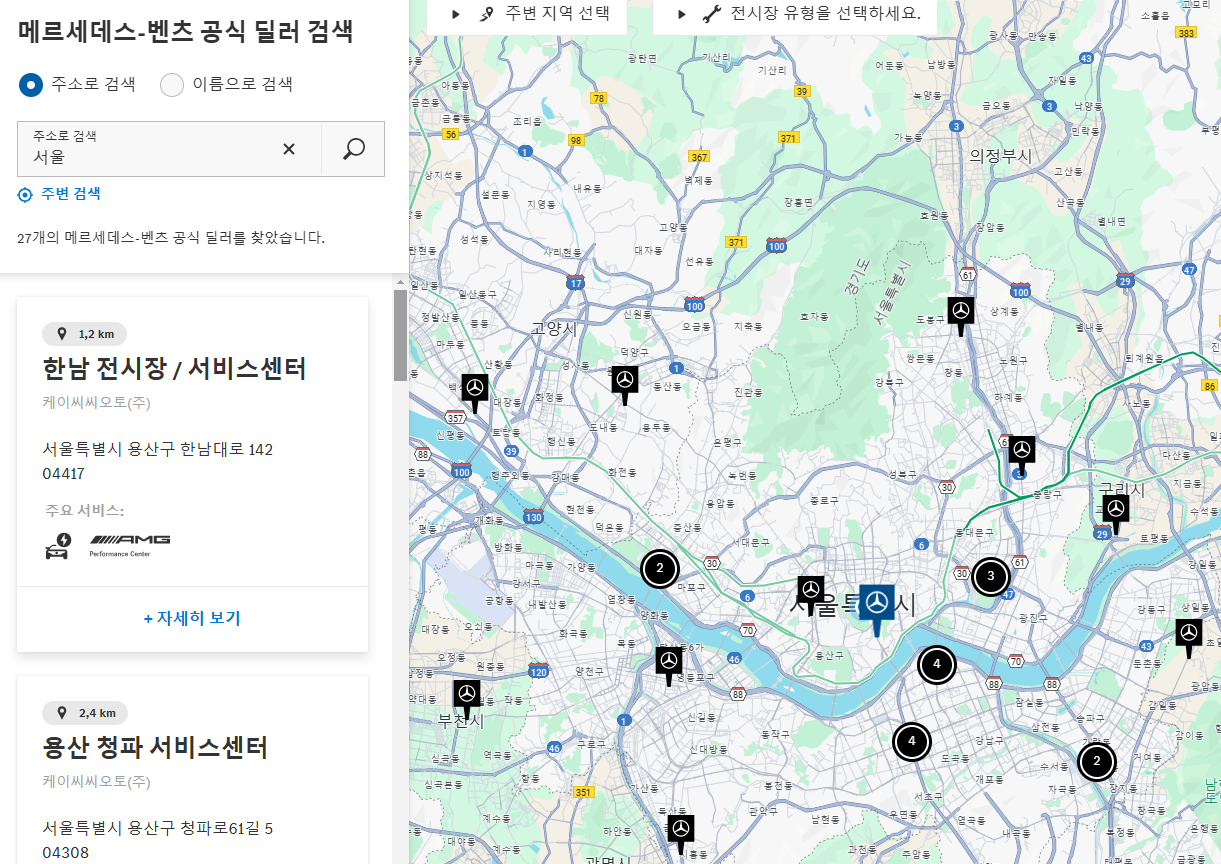The image size is (1221, 864).
Task: Select the Mercedes pin above 중랑구
Action: tap(1021, 453)
